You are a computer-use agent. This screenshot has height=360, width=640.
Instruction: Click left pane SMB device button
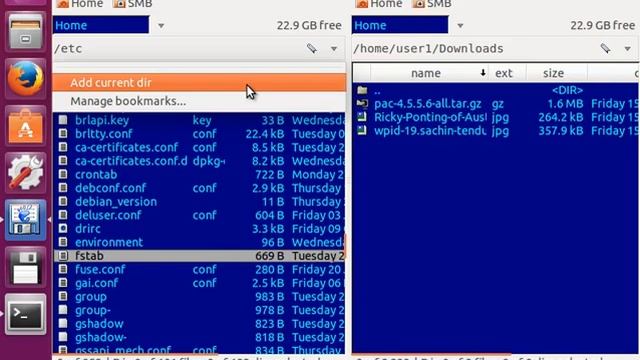point(133,4)
